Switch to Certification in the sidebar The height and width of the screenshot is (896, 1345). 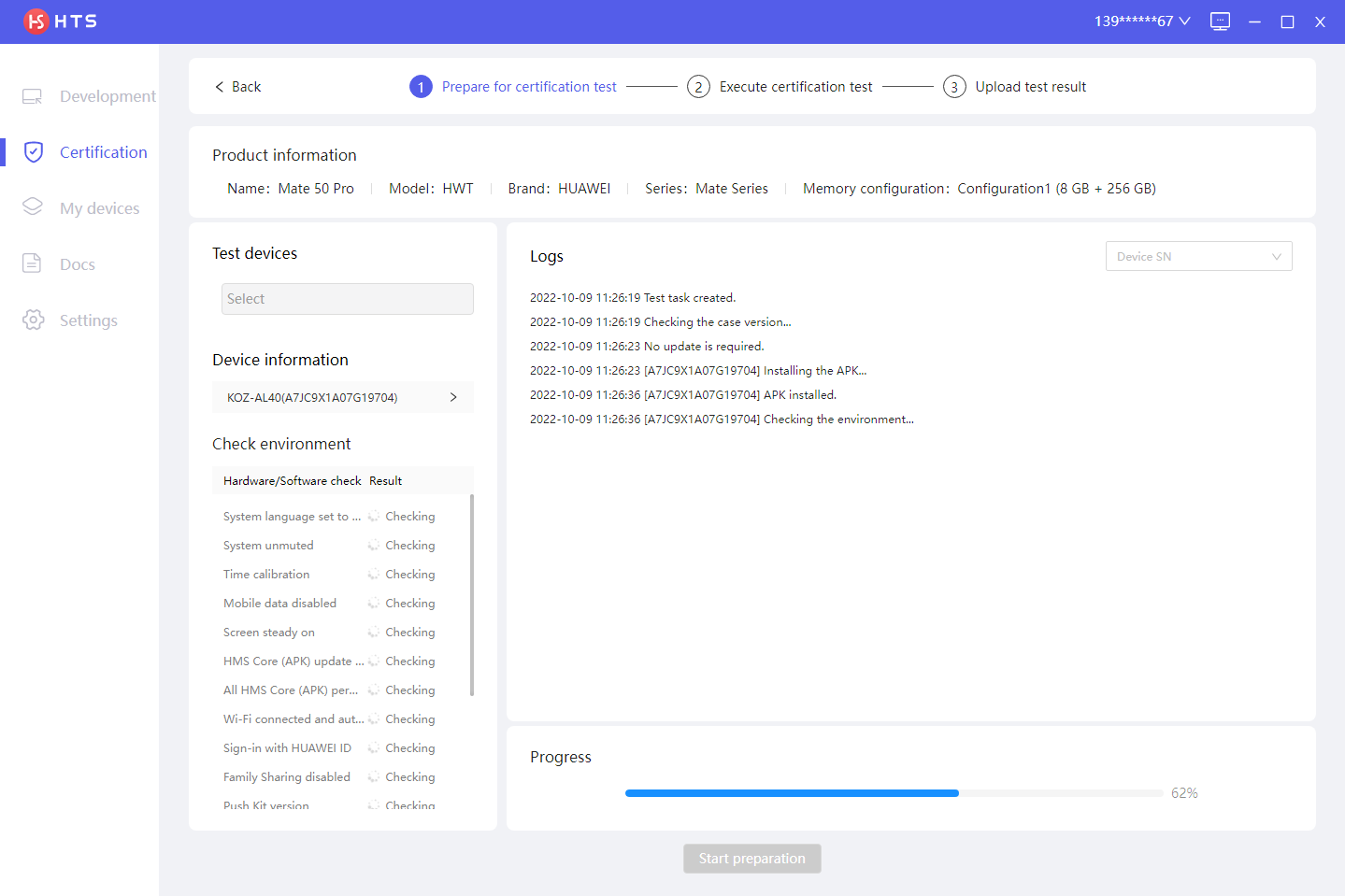click(x=85, y=152)
